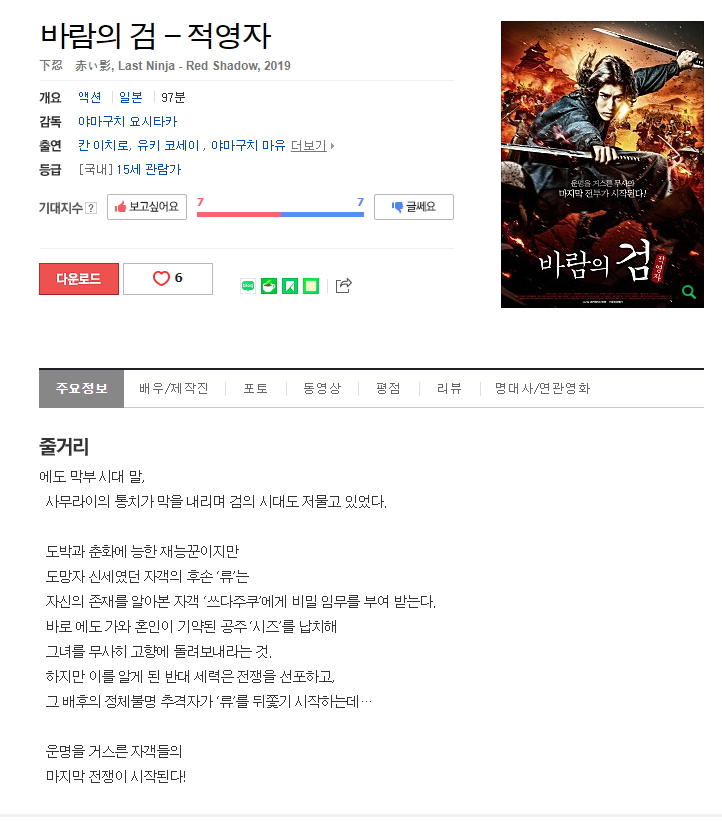Switch to the 포토 tab
This screenshot has width=722, height=822.
255,388
